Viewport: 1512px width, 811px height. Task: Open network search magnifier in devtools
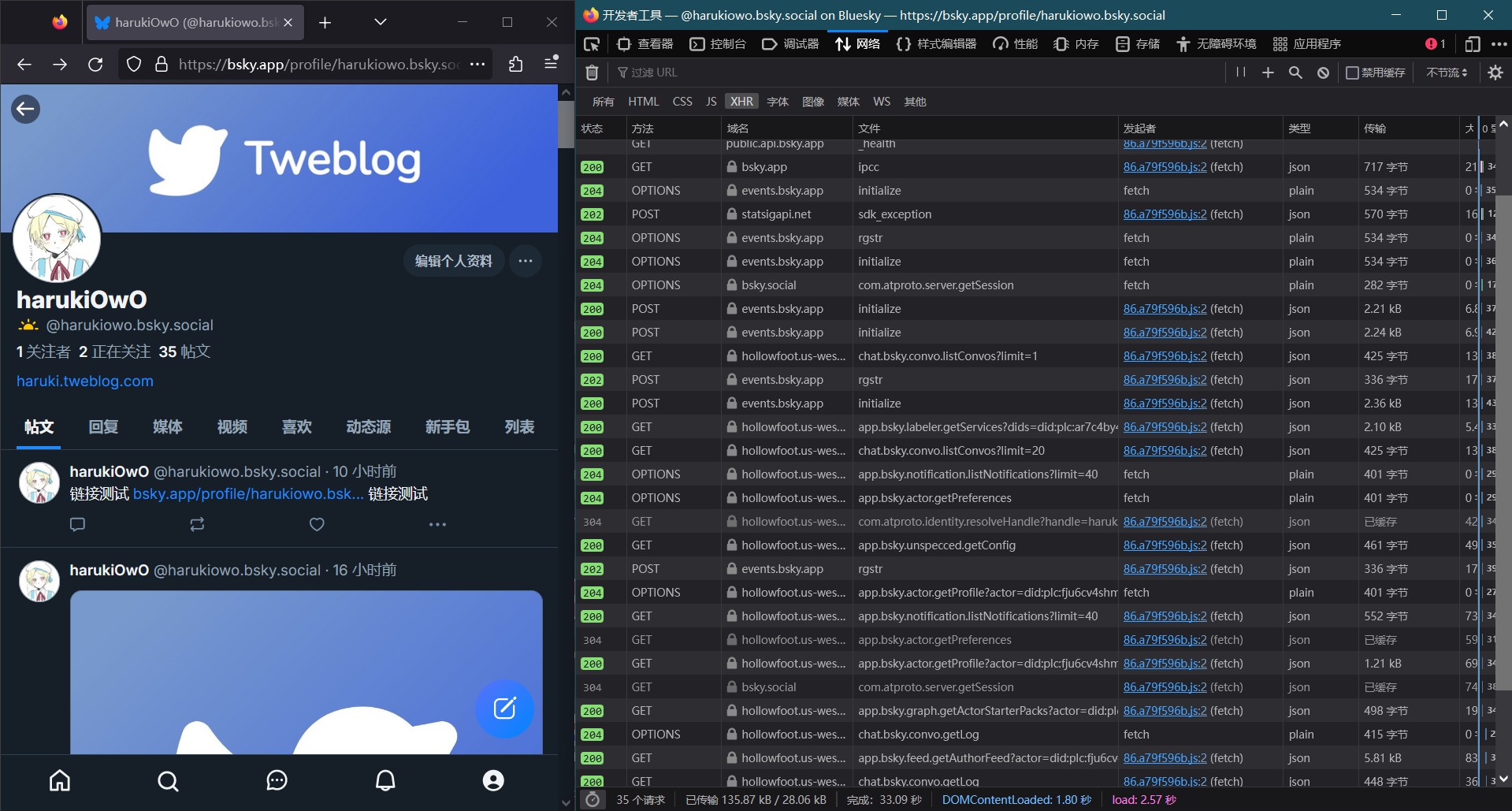pyautogui.click(x=1295, y=73)
